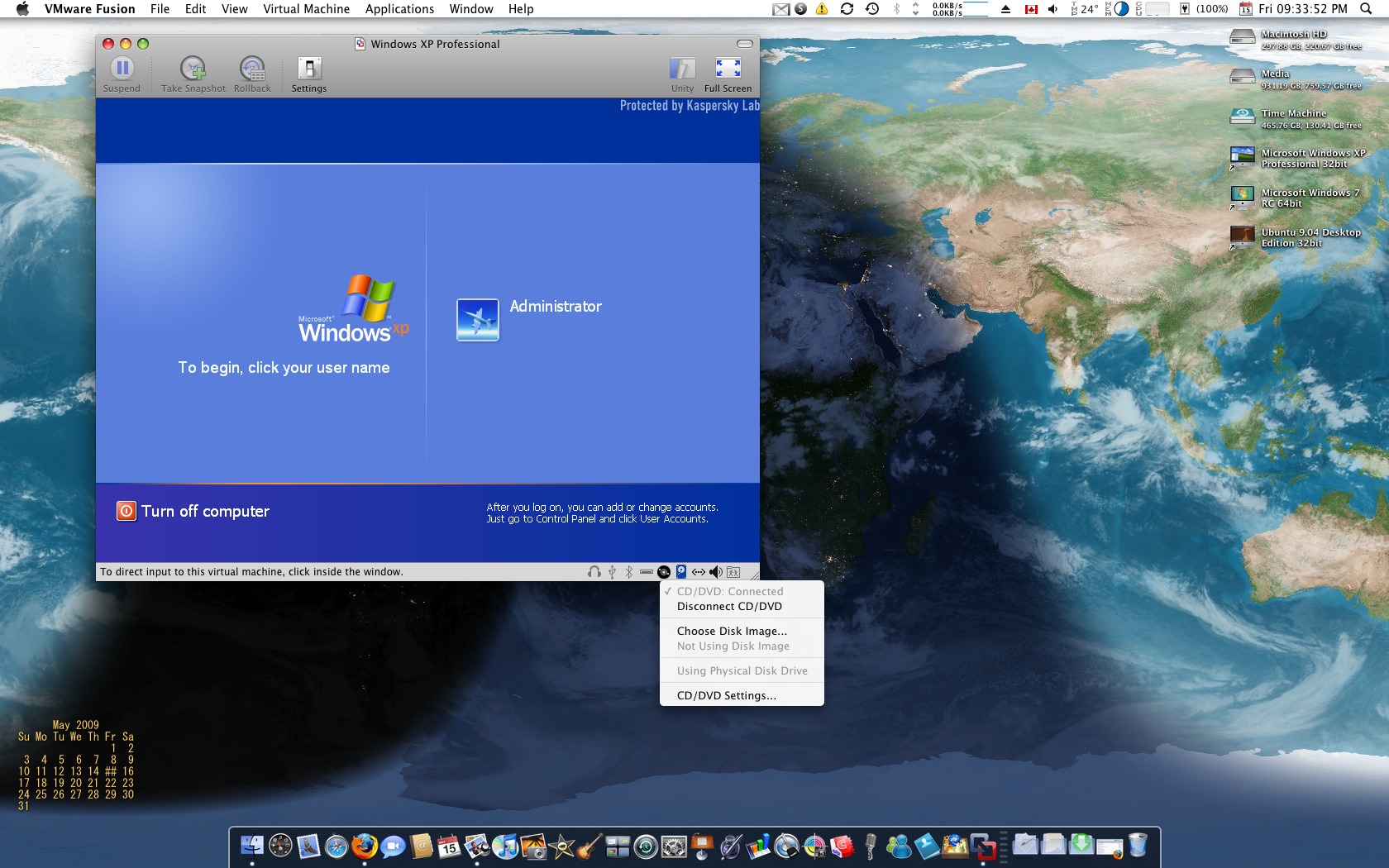Open the Downloads stack in the Dock
Viewport: 1389px width, 868px height.
(1081, 844)
